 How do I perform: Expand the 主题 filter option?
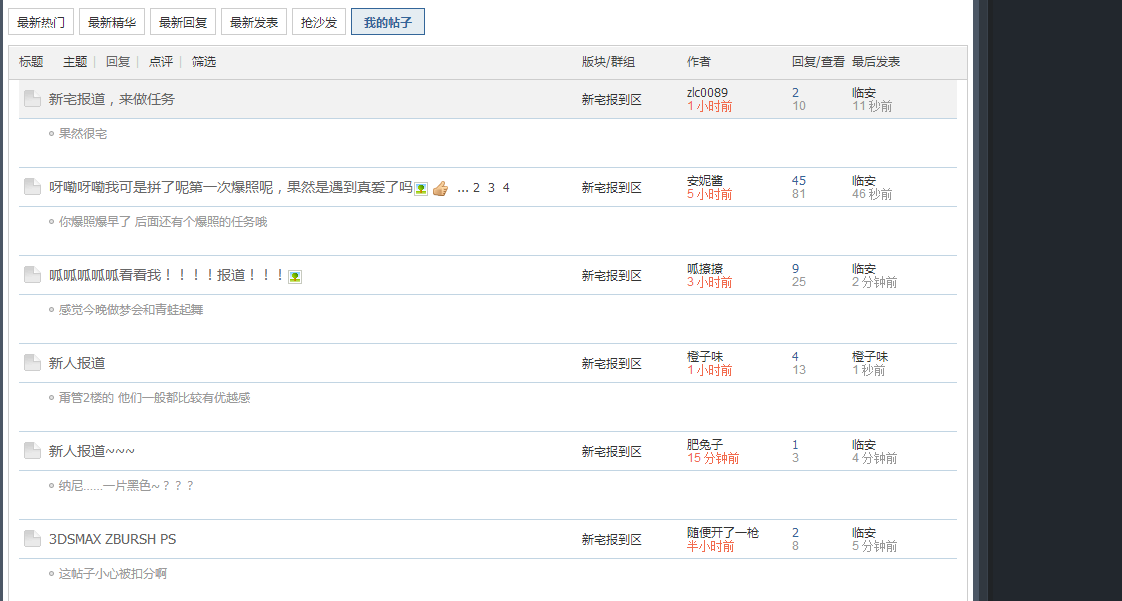[75, 62]
